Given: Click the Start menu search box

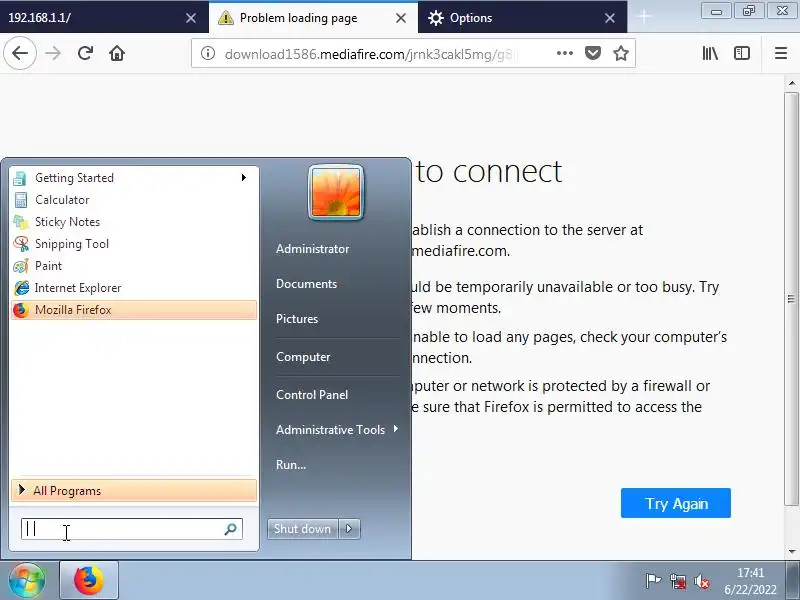Looking at the screenshot, I should pos(131,529).
